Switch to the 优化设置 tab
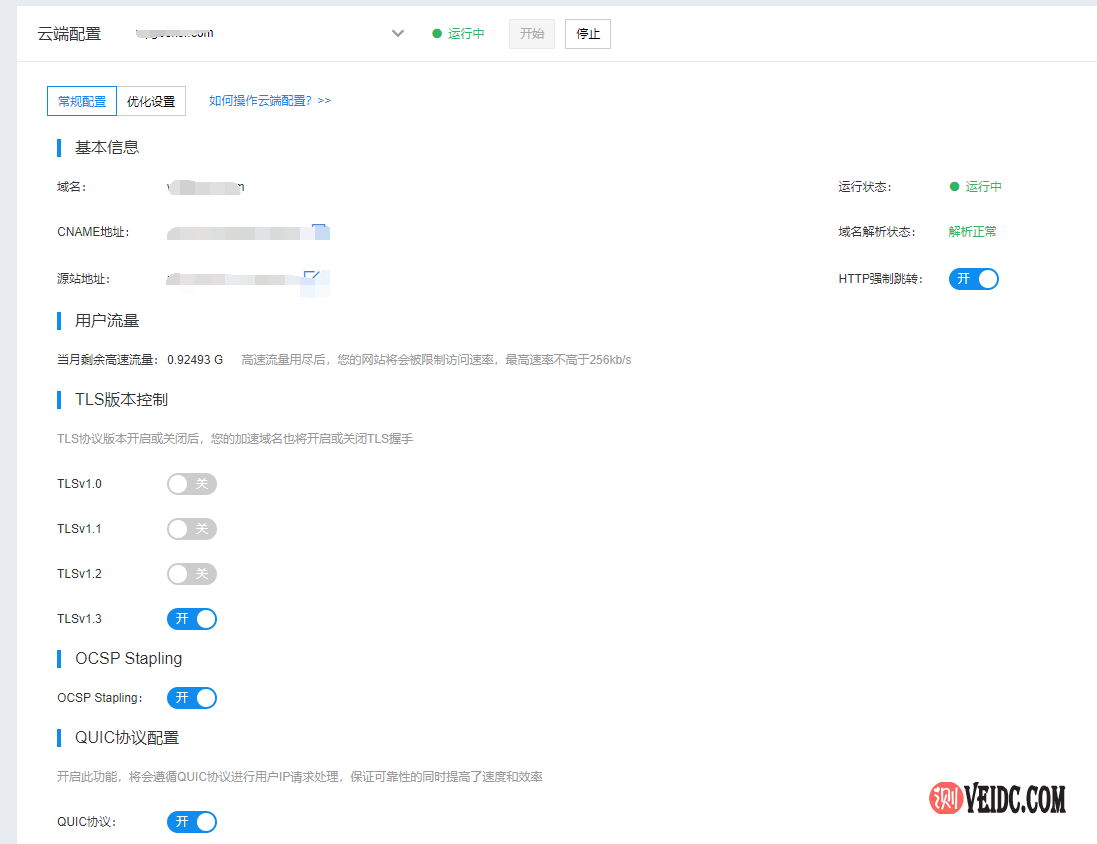Viewport: 1097px width, 844px height. tap(150, 101)
